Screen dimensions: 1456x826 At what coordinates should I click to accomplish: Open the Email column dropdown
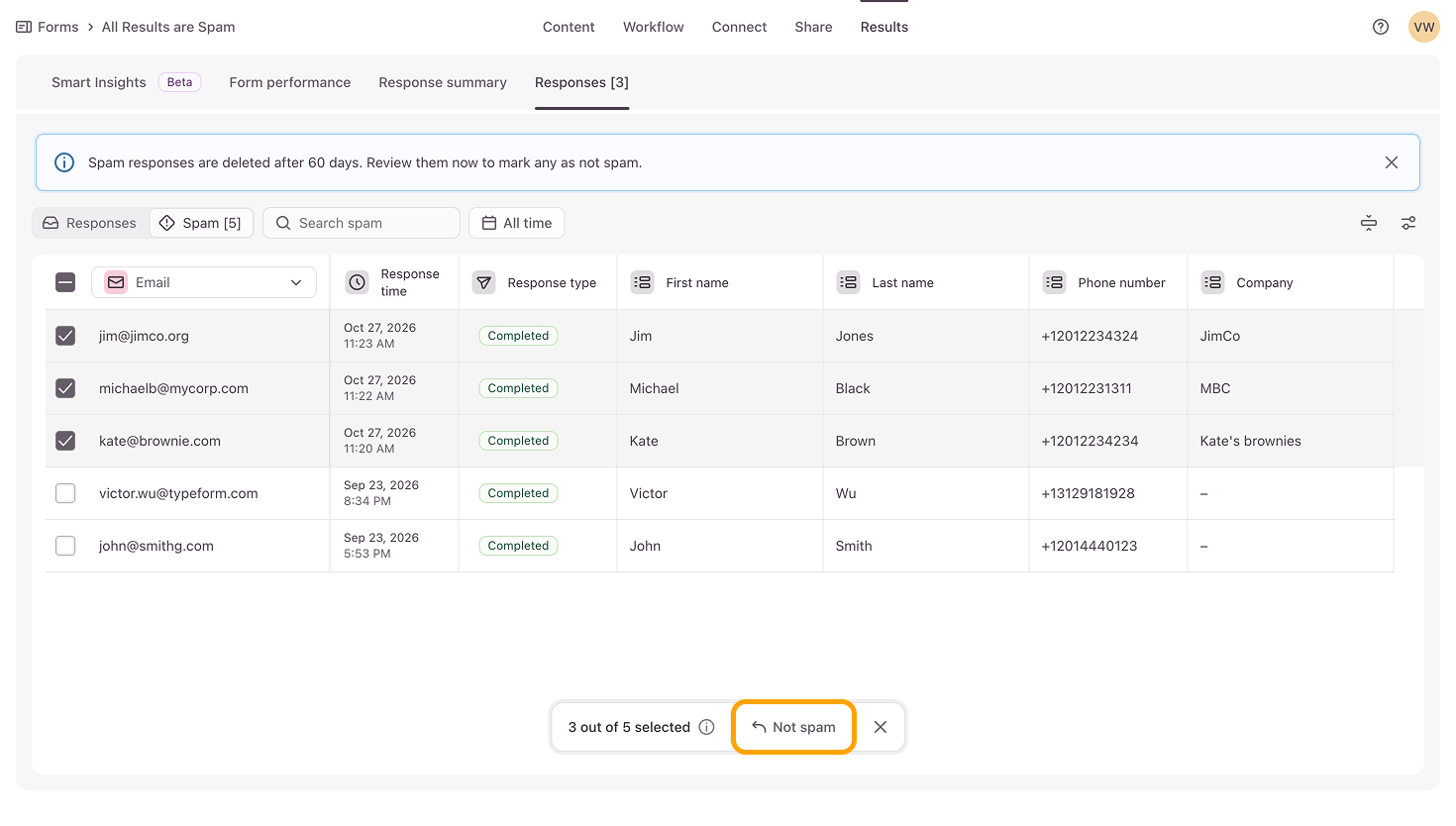[204, 282]
